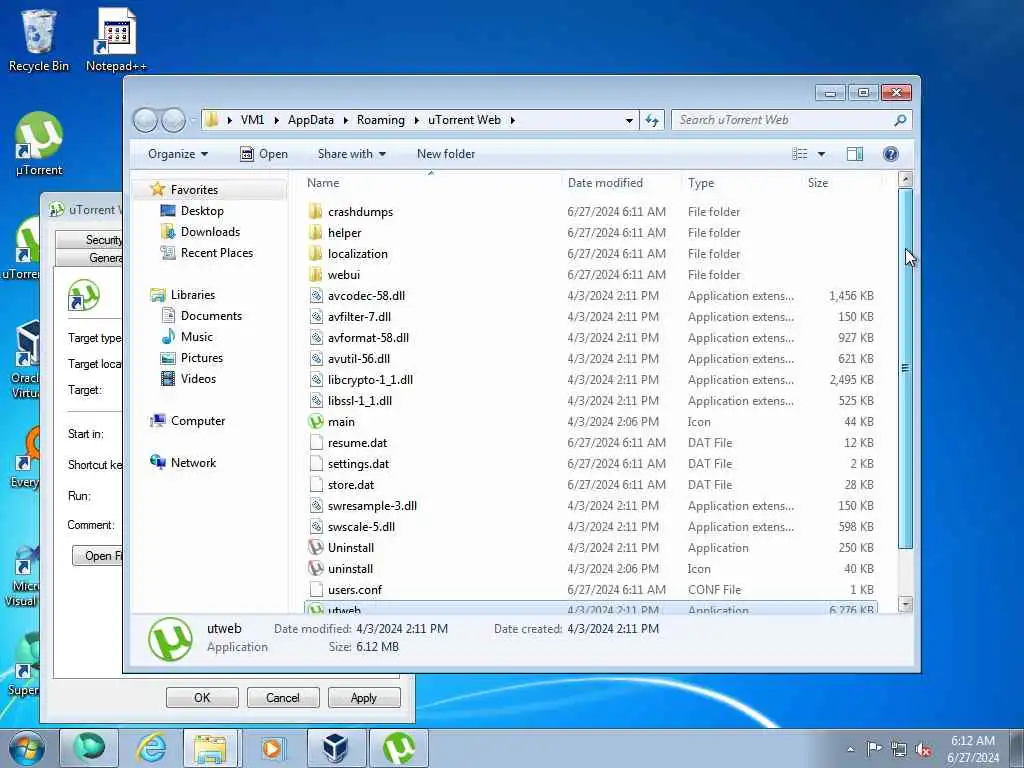1024x768 pixels.
Task: Show hidden tray icons arrow
Action: point(850,749)
